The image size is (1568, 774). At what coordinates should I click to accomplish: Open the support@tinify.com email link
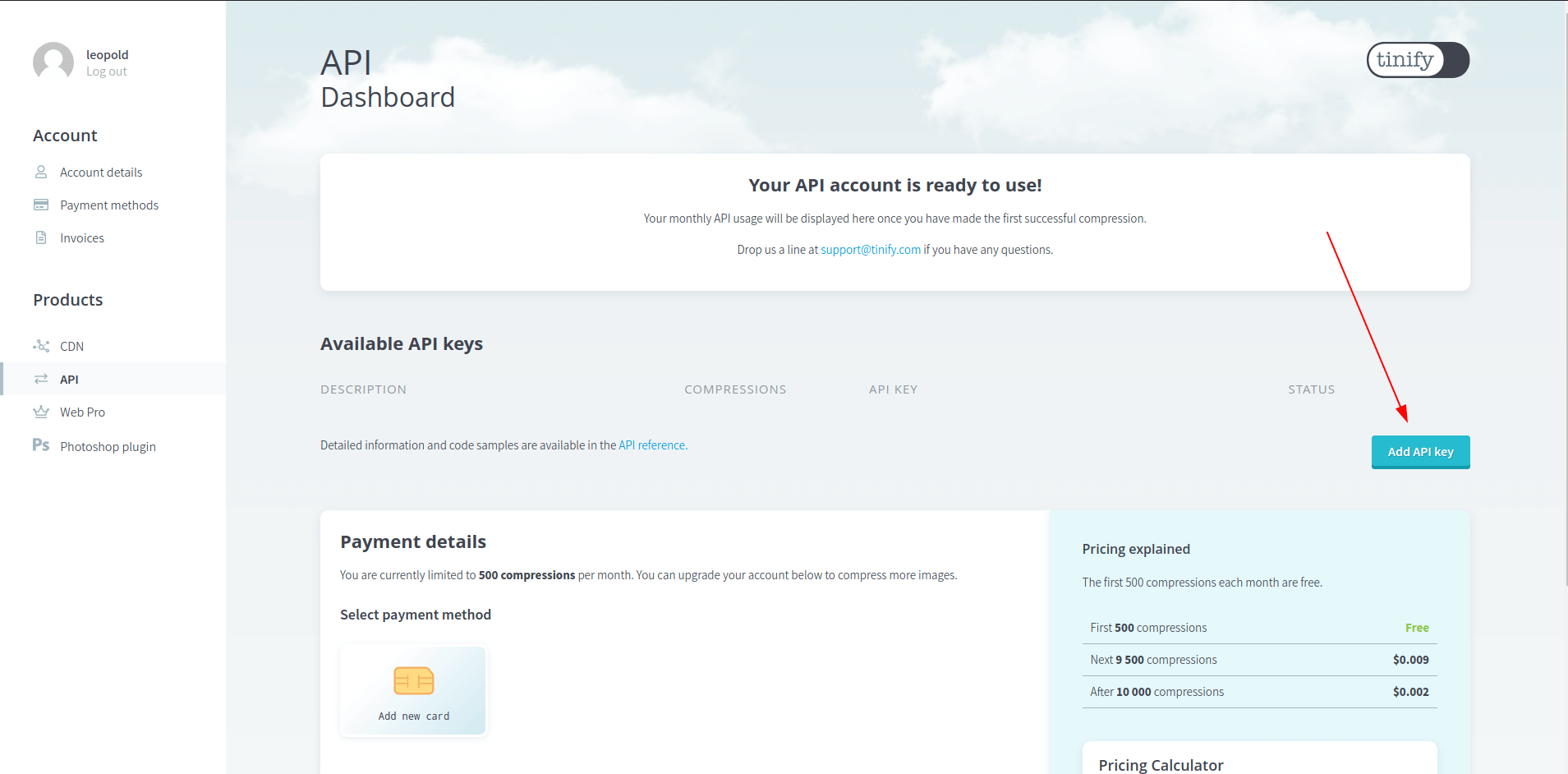pos(871,250)
